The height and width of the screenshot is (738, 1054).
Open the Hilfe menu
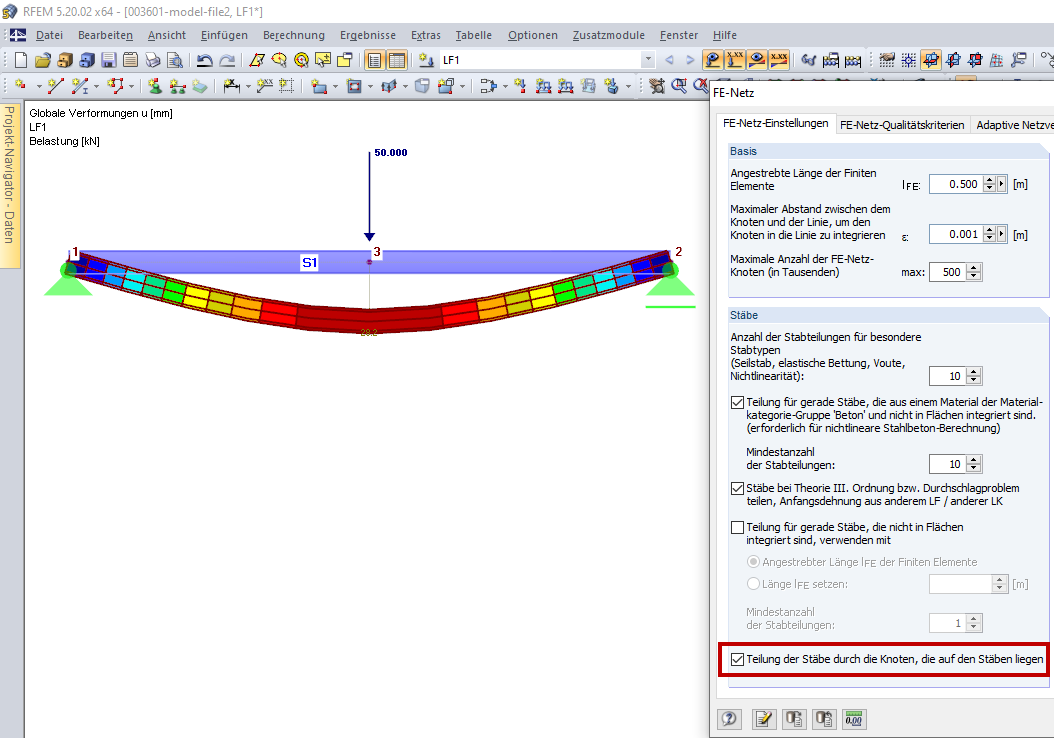tap(725, 35)
